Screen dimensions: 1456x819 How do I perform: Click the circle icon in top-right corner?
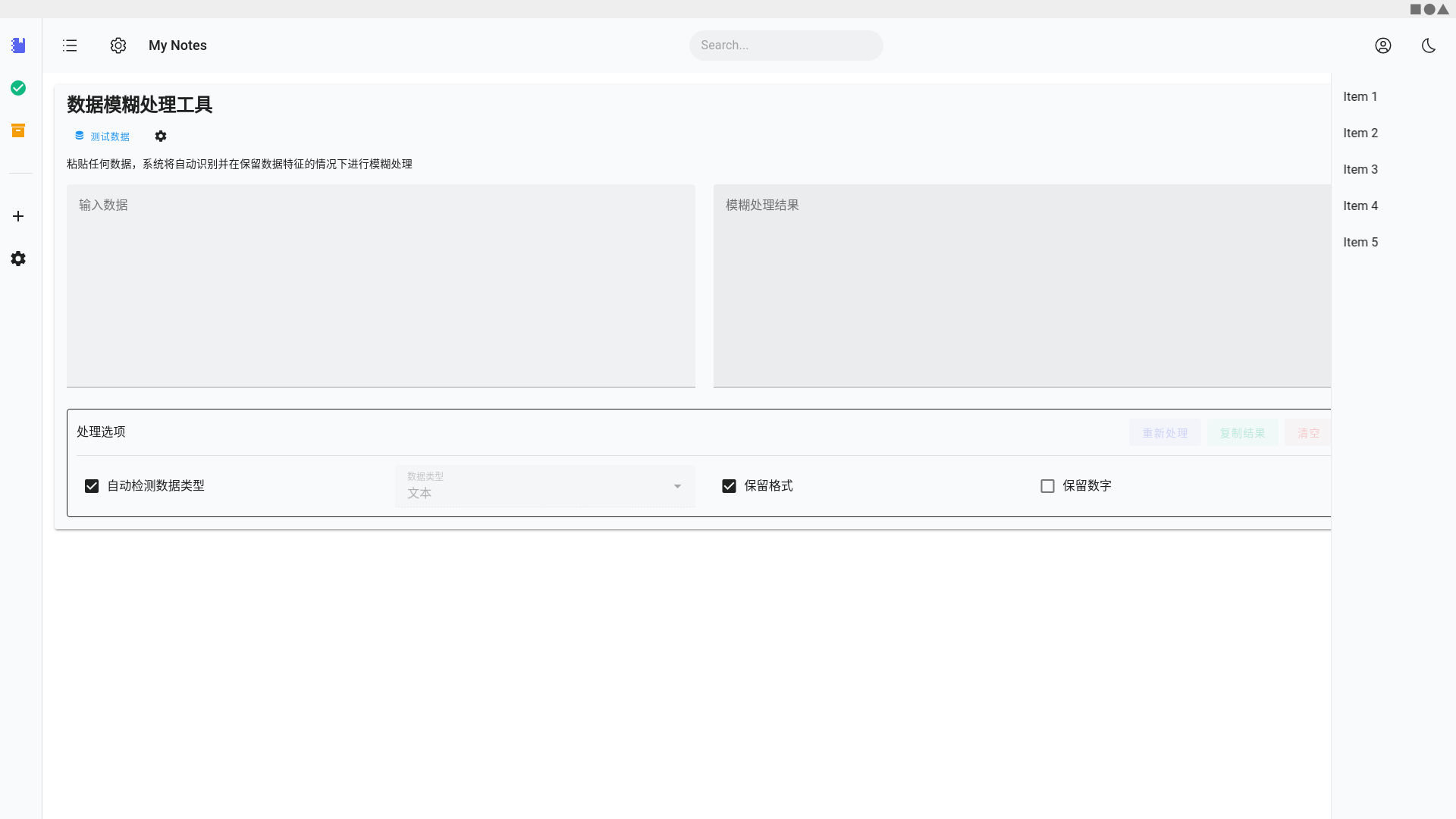click(1429, 9)
